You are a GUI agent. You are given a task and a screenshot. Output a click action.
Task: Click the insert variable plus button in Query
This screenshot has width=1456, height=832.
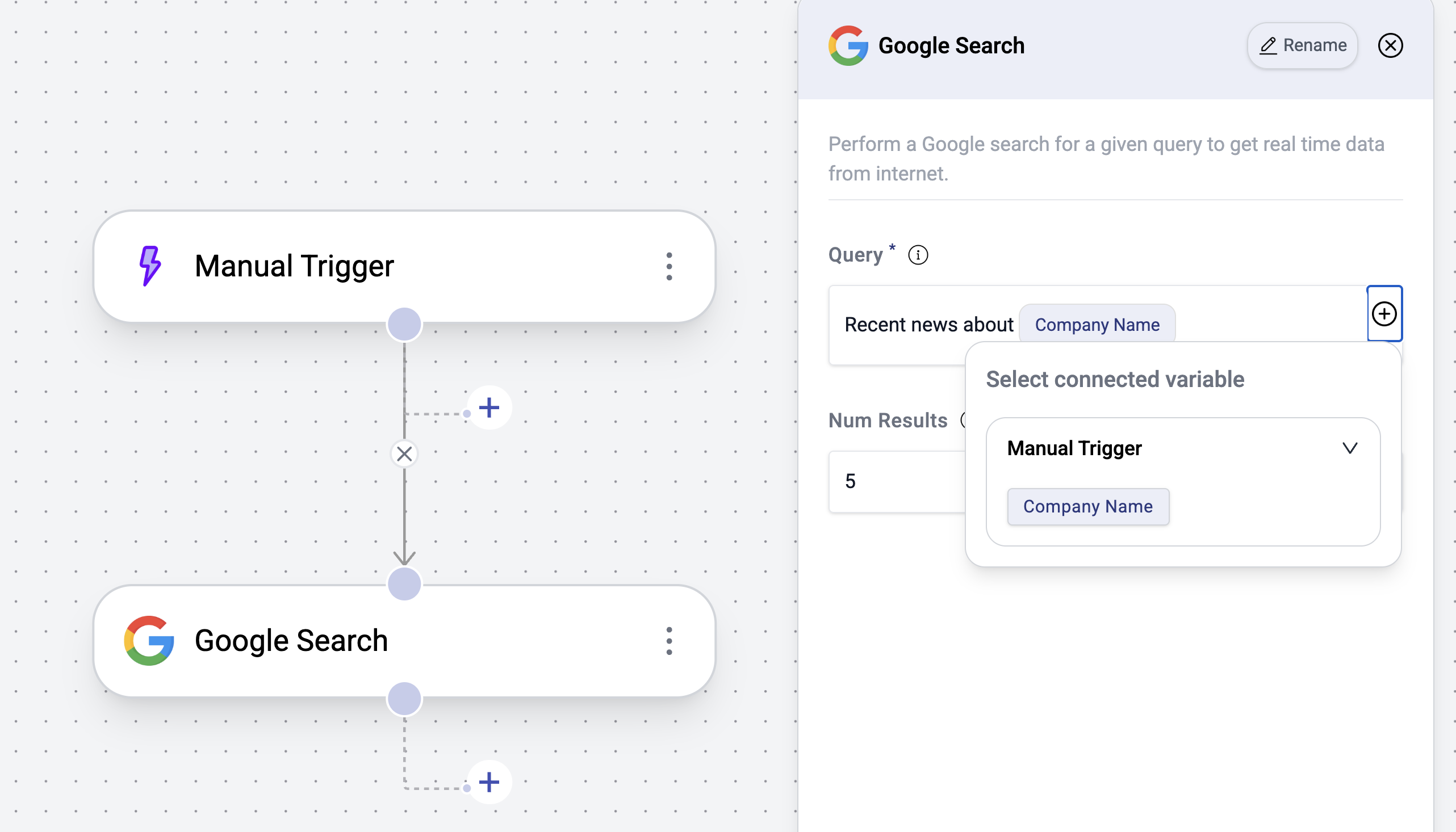click(x=1384, y=314)
